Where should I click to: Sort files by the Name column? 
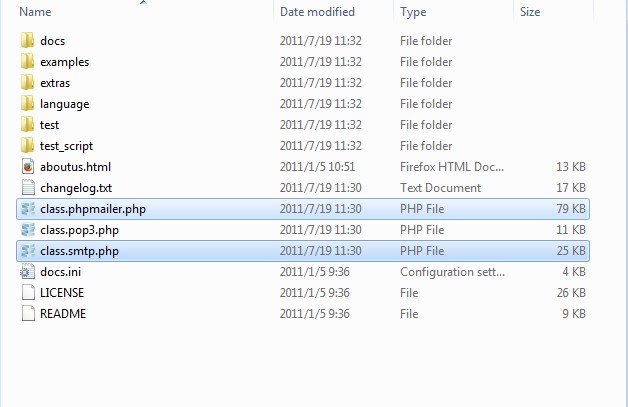pos(35,12)
